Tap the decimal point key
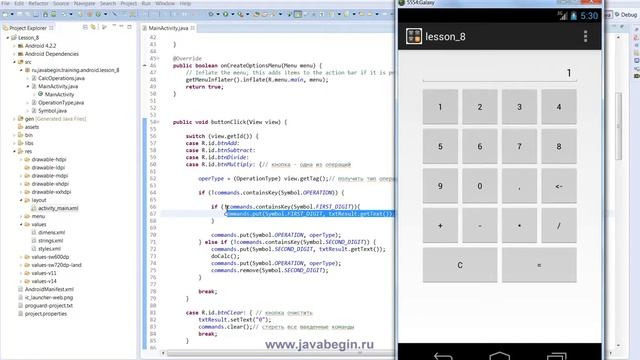The width and height of the screenshot is (640, 360). click(x=519, y=186)
